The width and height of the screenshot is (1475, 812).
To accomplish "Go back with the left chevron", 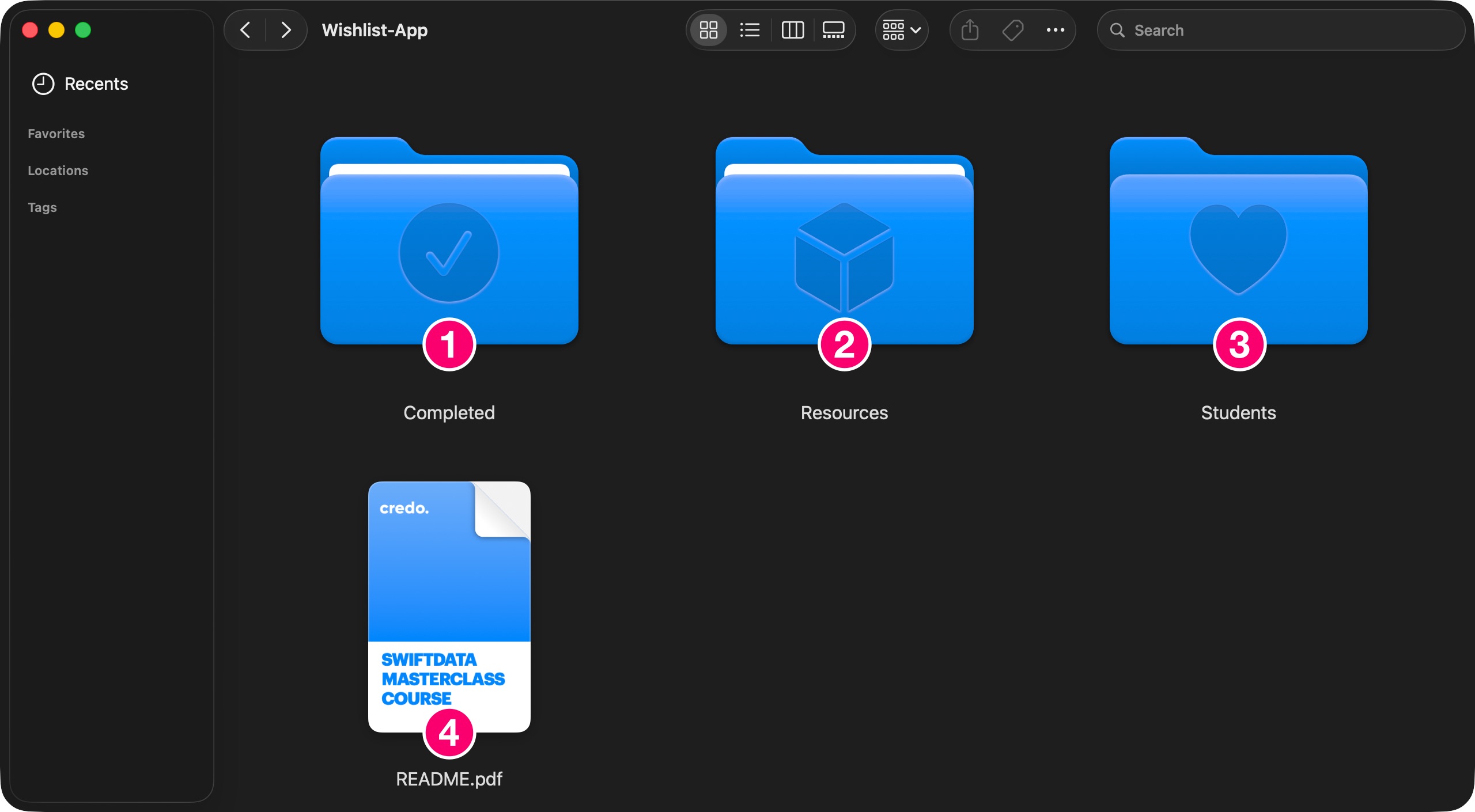I will (x=245, y=30).
